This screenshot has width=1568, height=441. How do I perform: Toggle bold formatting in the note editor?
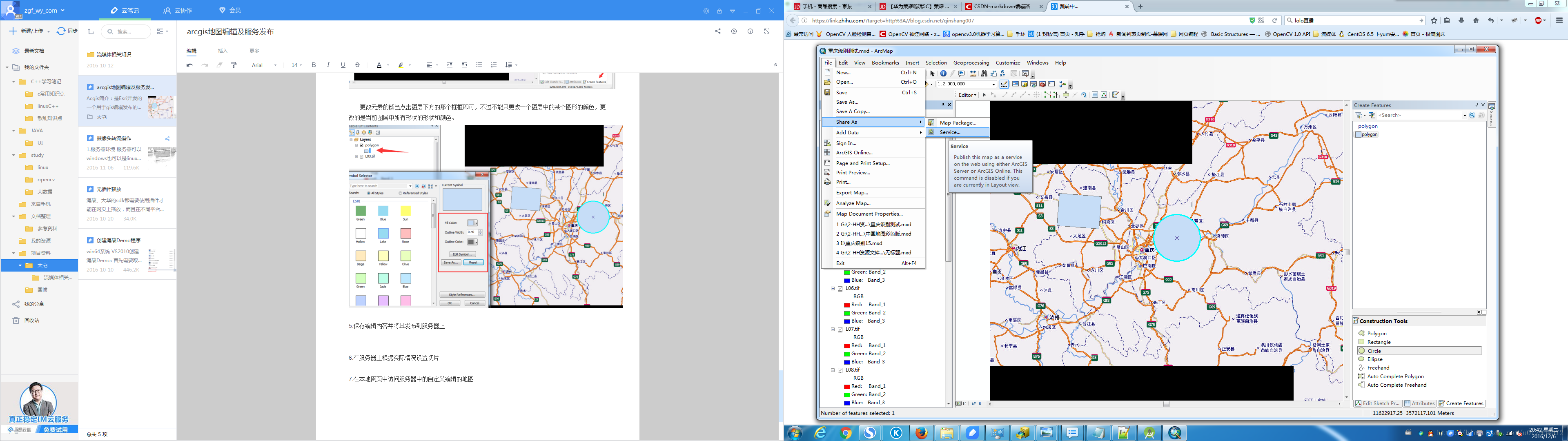314,65
